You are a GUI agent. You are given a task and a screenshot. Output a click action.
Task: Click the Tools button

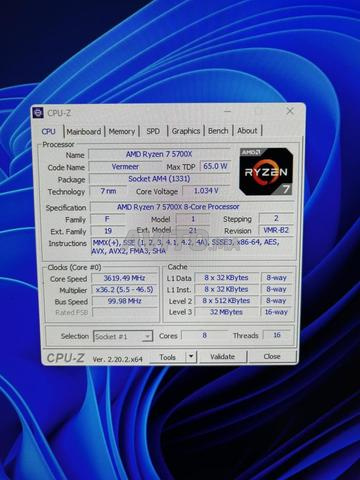tap(167, 357)
